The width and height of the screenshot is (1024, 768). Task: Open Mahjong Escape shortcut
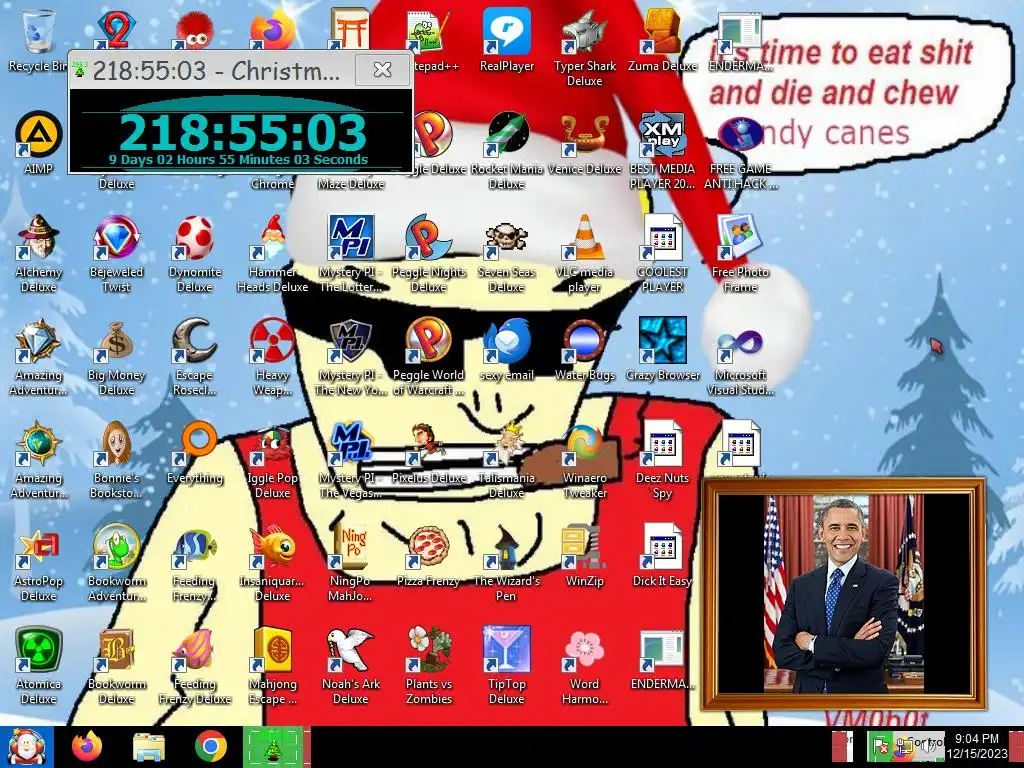tap(272, 666)
